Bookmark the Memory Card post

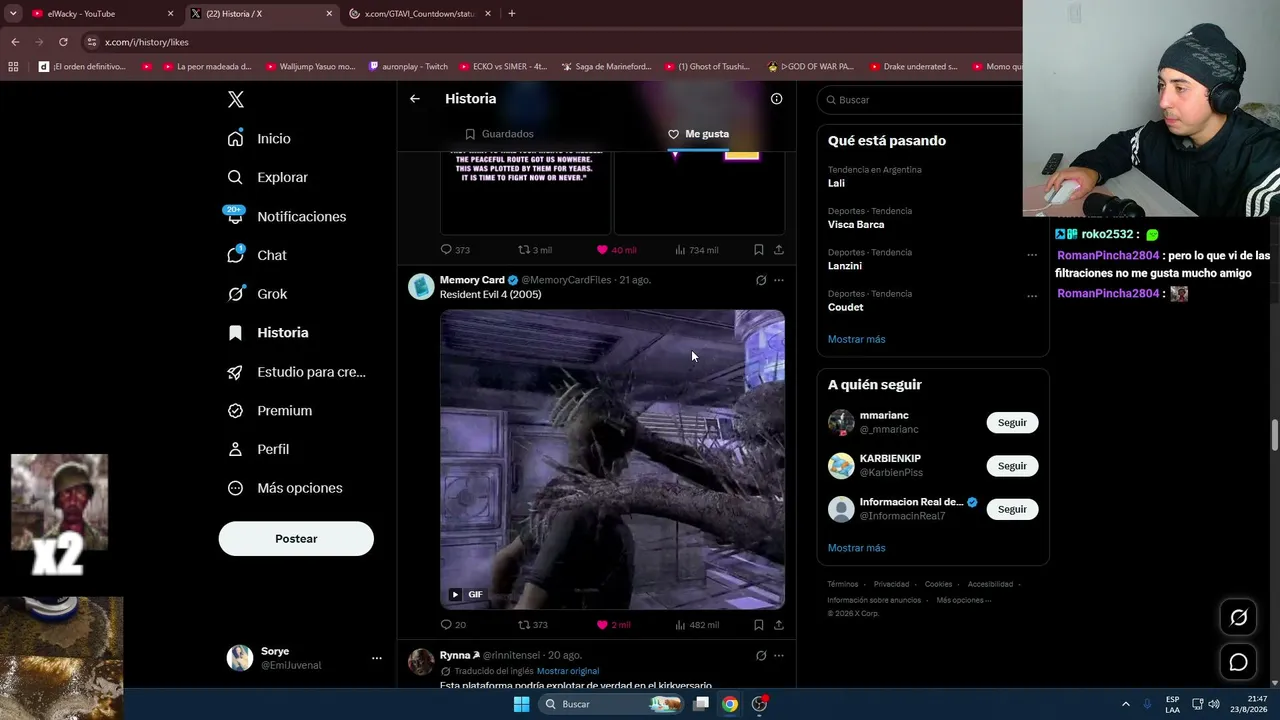(x=759, y=625)
